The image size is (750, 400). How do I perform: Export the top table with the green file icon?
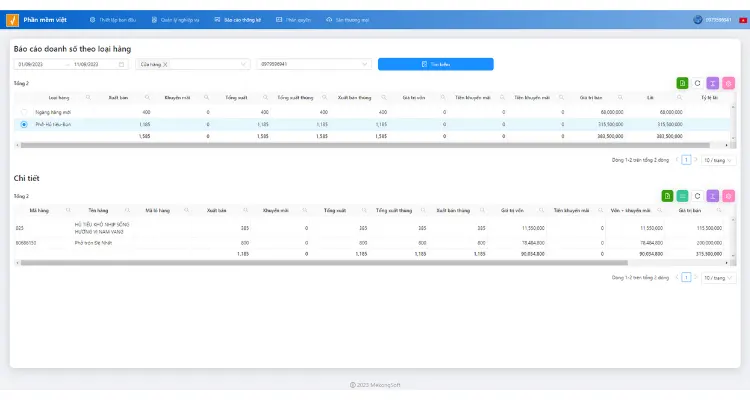[x=682, y=83]
